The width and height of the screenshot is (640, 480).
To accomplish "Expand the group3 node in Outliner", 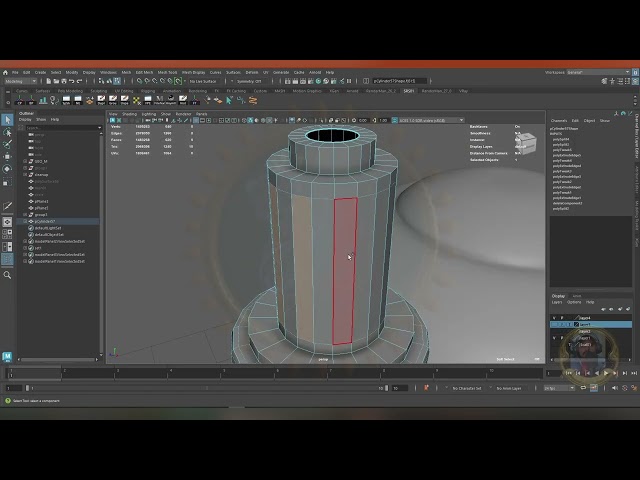I will (x=25, y=215).
